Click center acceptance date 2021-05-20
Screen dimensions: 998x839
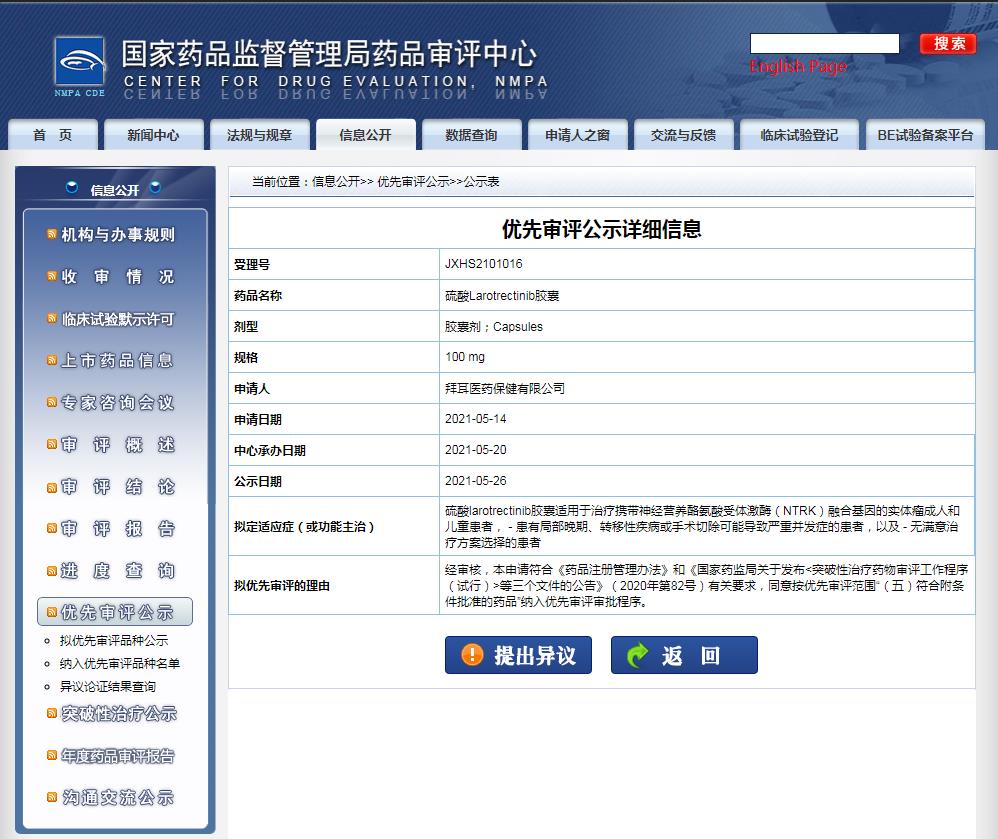pyautogui.click(x=475, y=449)
